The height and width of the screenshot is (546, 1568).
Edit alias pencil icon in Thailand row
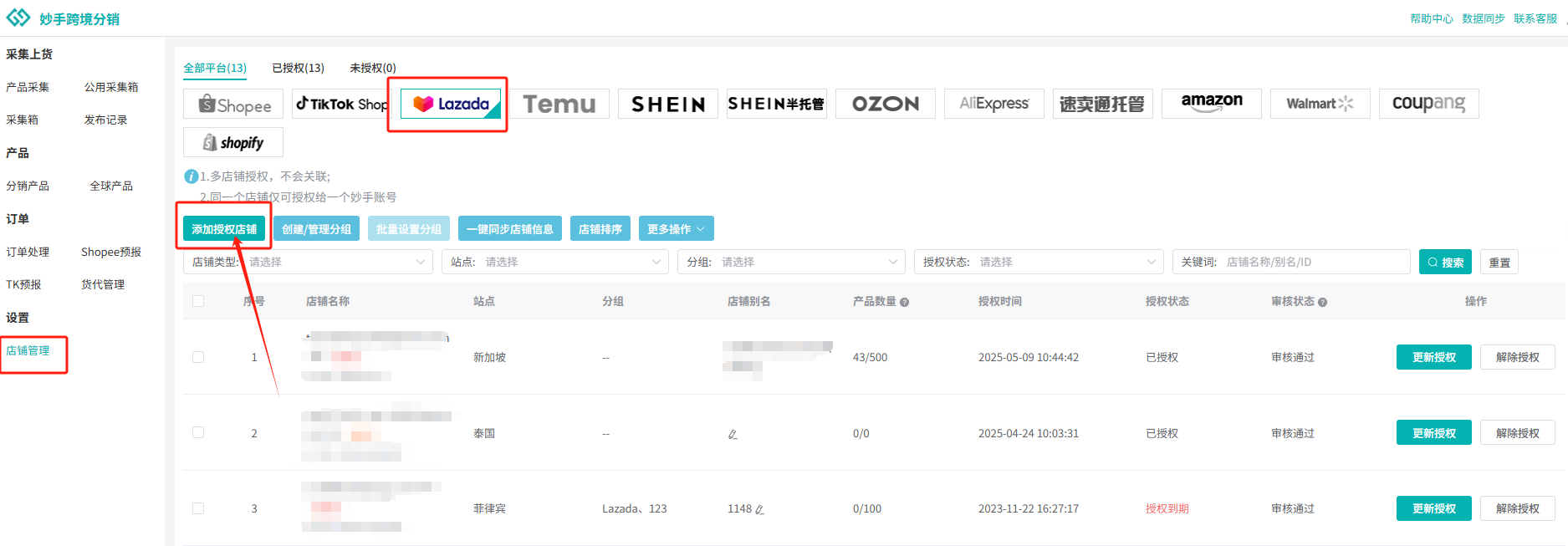click(x=733, y=434)
